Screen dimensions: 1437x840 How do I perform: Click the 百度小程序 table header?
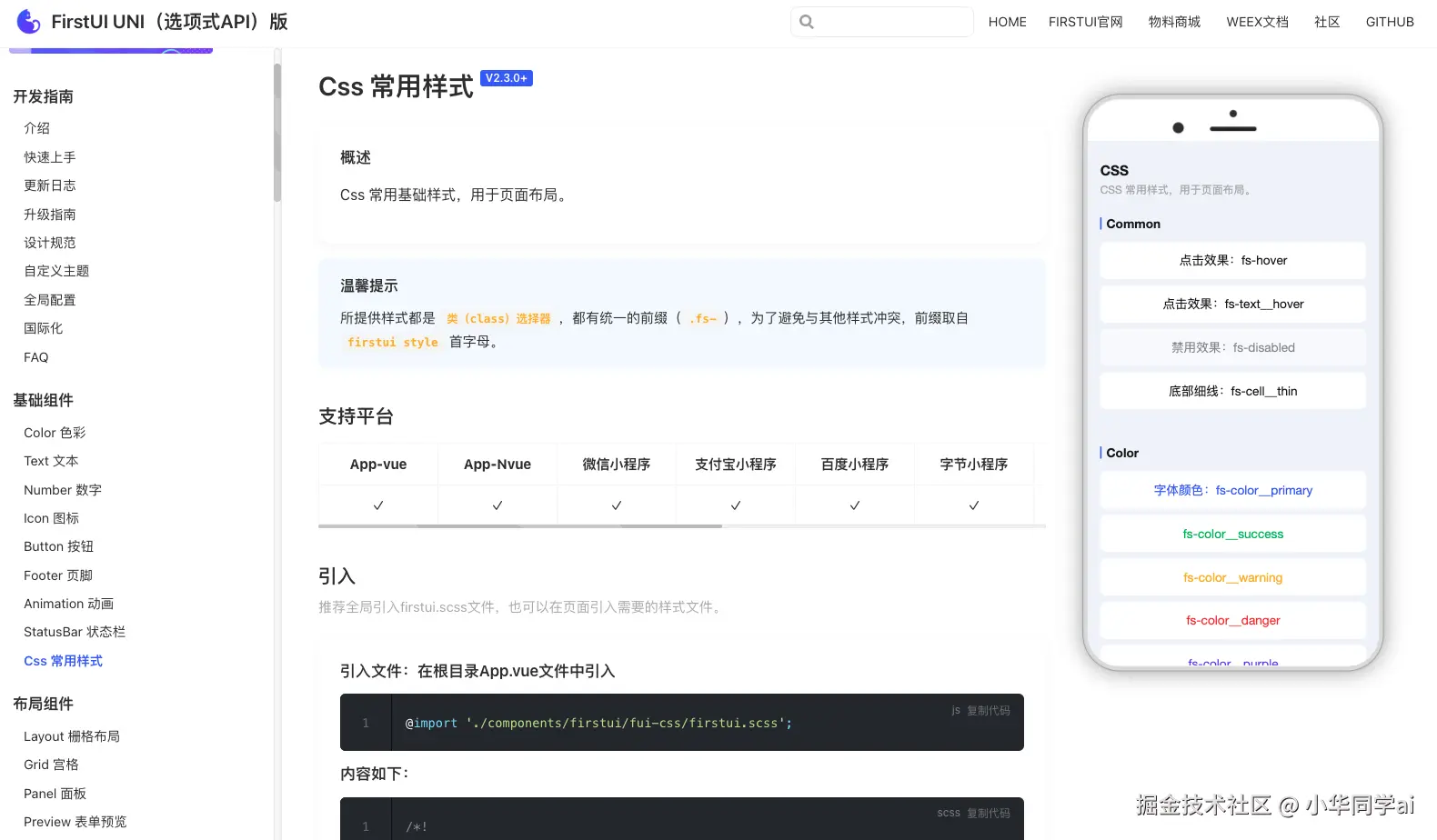[x=855, y=465]
